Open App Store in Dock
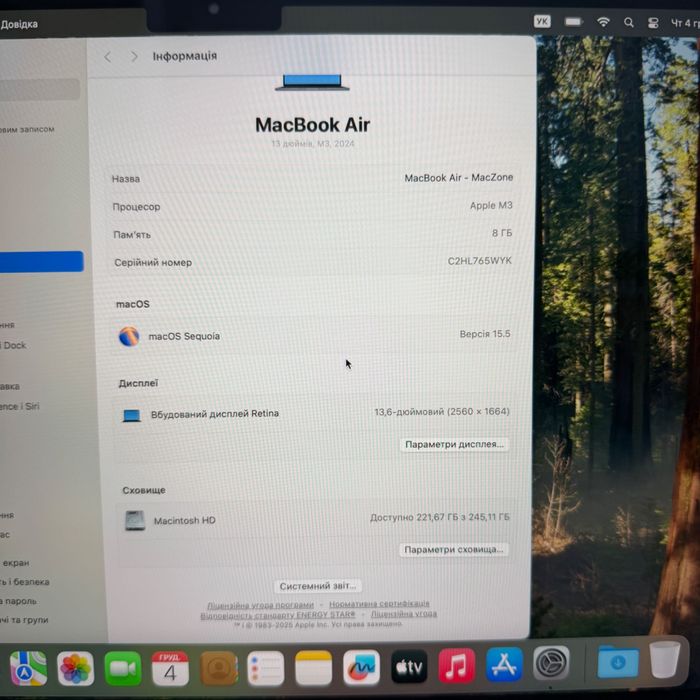 (x=504, y=664)
